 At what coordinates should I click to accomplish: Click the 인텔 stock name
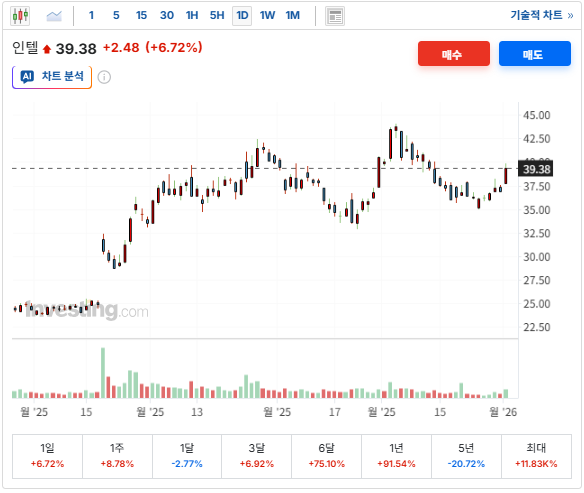pos(25,48)
